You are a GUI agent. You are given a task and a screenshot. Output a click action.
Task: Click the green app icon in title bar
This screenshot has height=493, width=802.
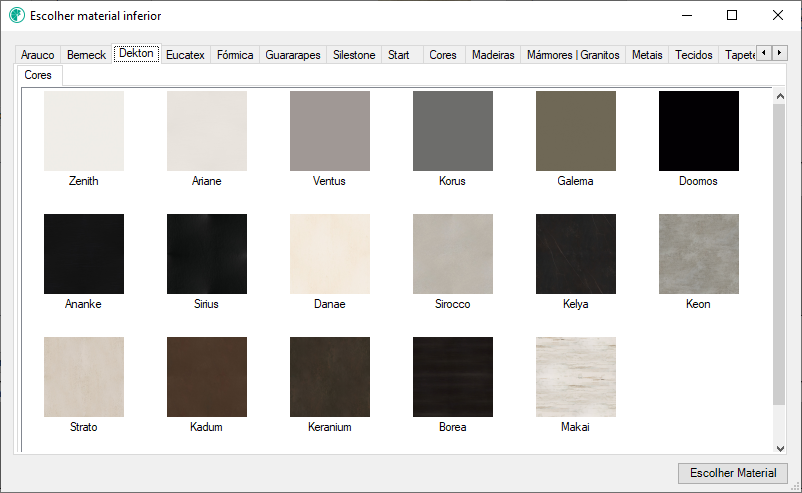17,15
